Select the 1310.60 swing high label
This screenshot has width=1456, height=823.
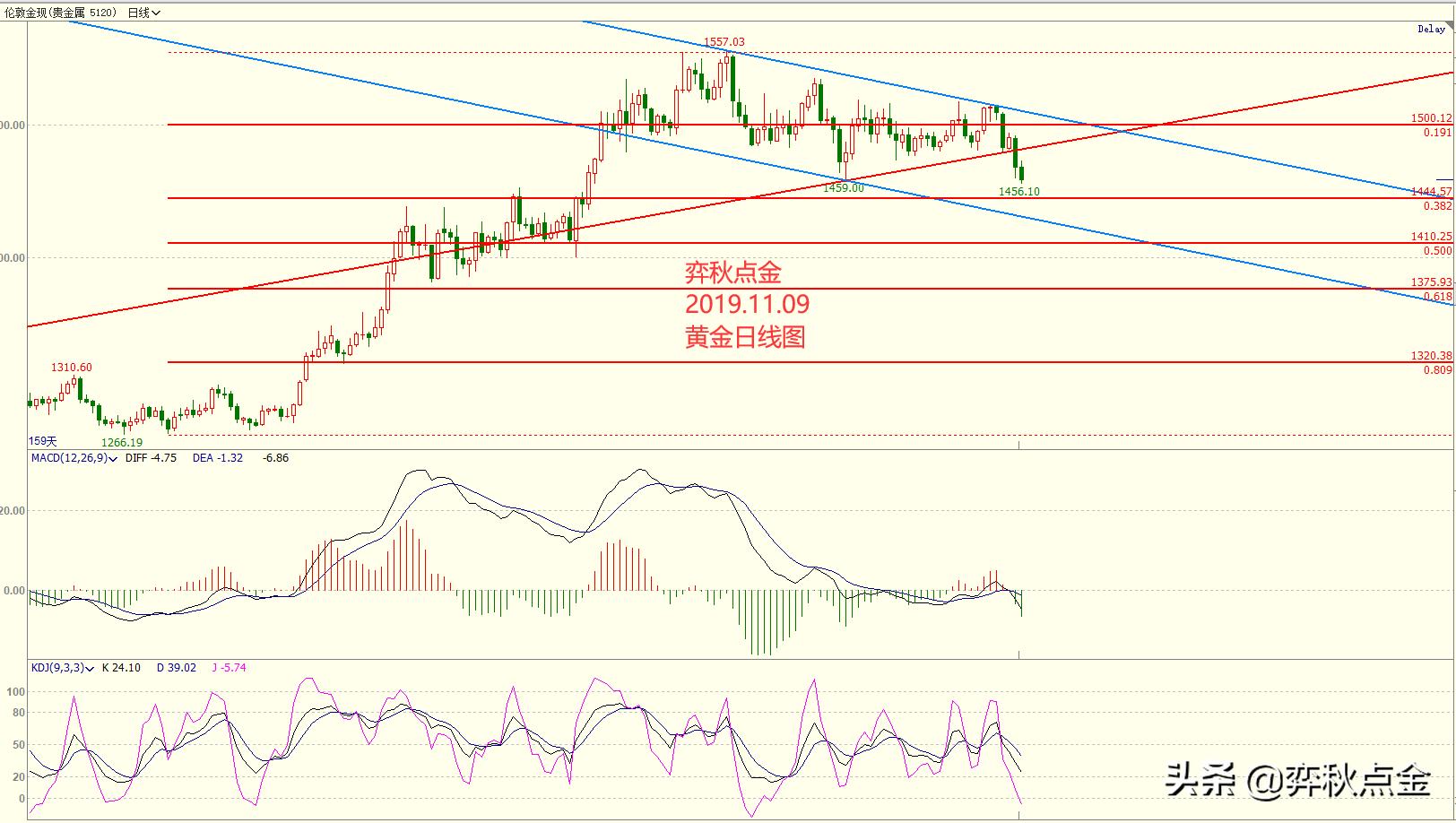(x=71, y=368)
